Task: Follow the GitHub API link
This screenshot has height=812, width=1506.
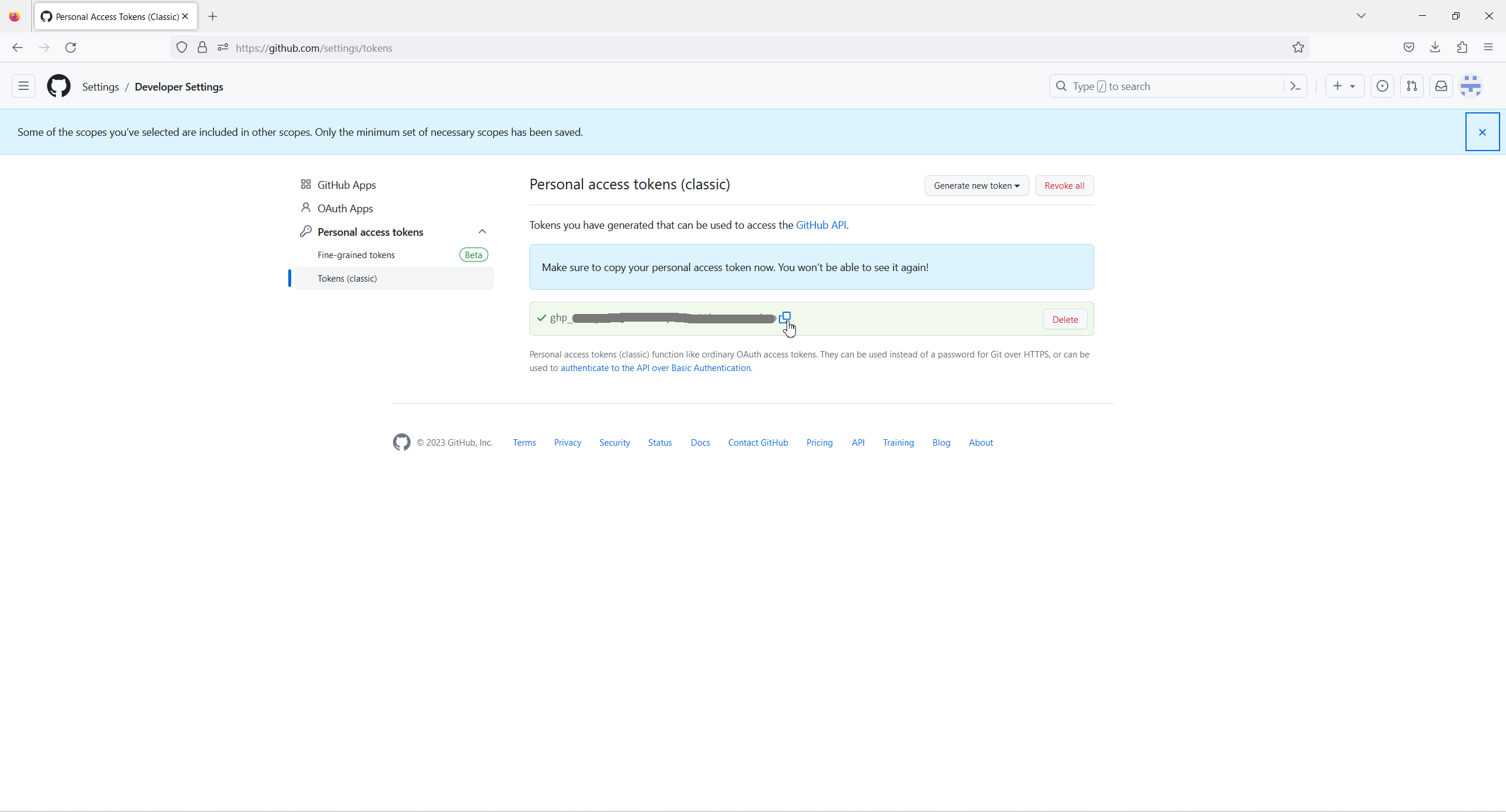Action: click(821, 225)
